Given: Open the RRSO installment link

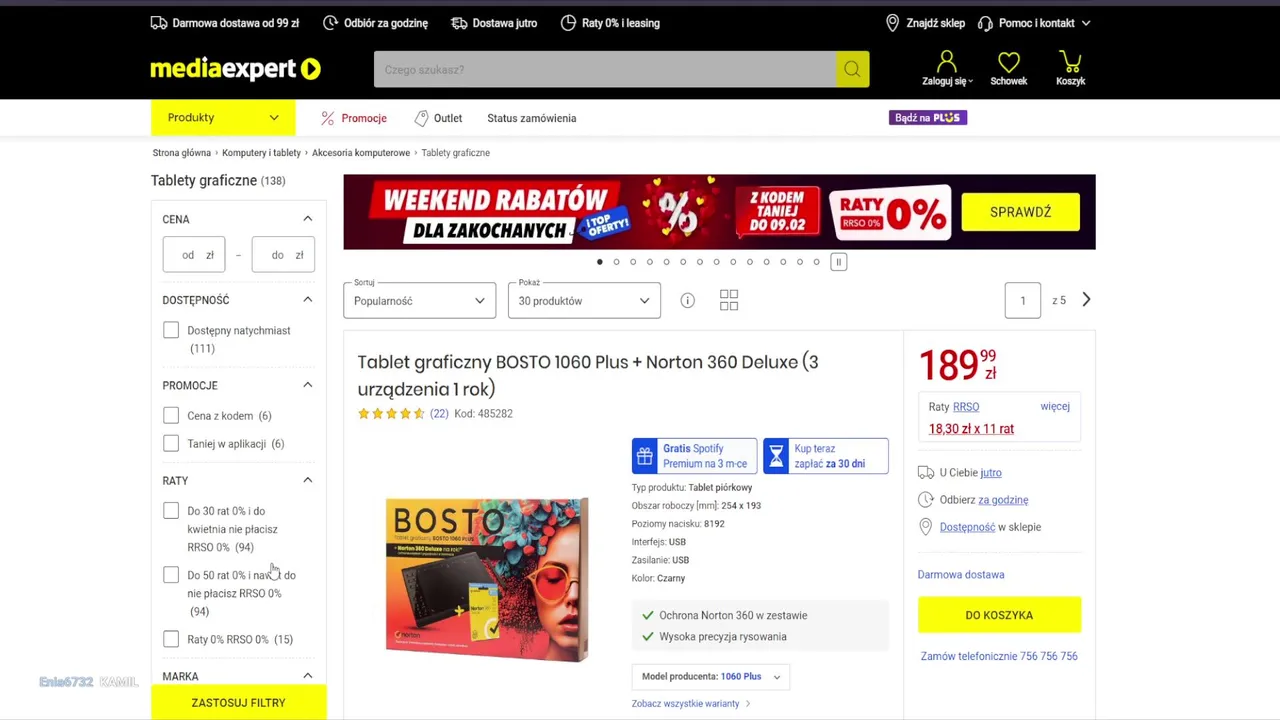Looking at the screenshot, I should pyautogui.click(x=966, y=407).
